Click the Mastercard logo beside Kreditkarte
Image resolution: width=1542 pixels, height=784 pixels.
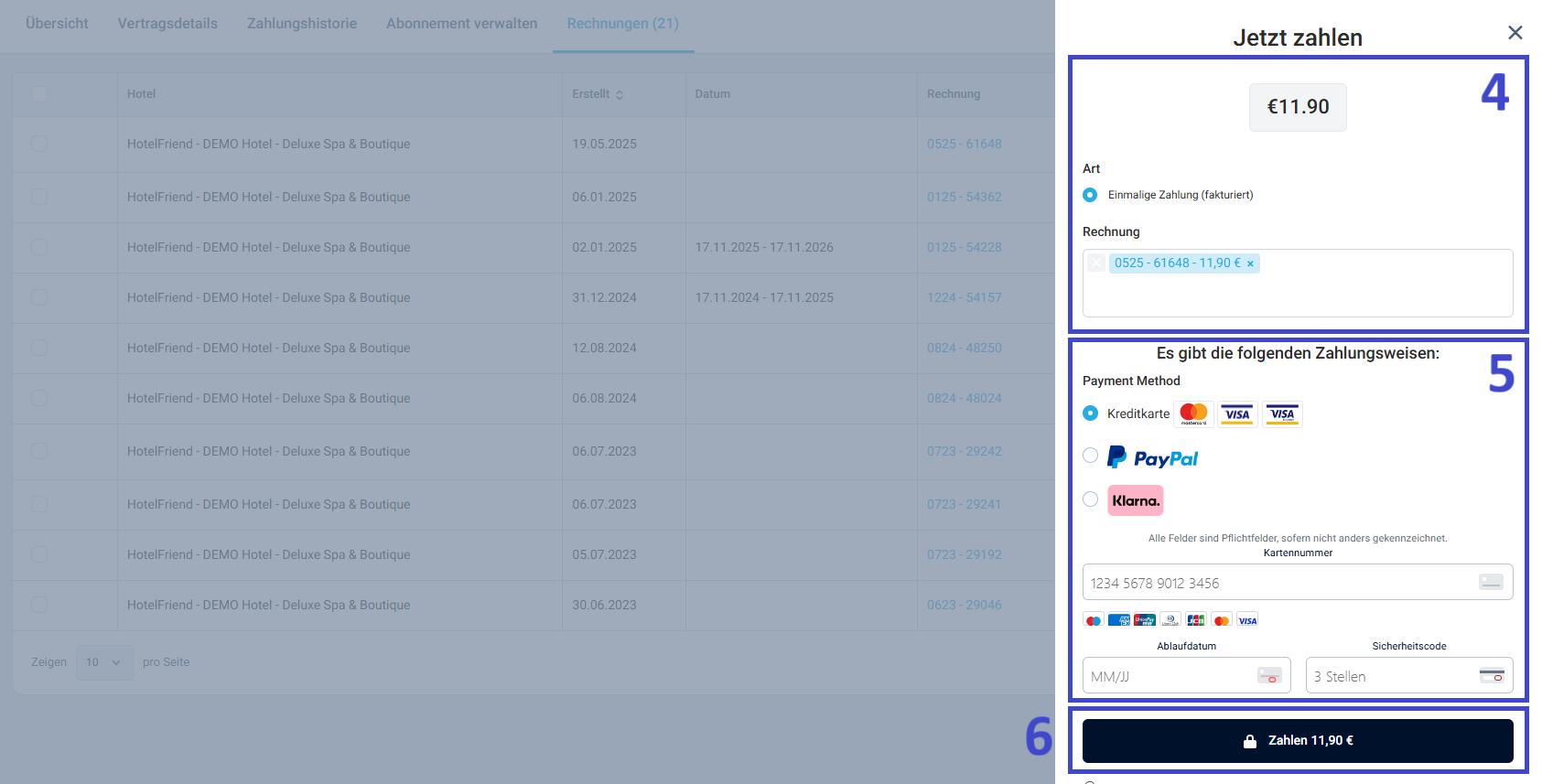click(1193, 413)
